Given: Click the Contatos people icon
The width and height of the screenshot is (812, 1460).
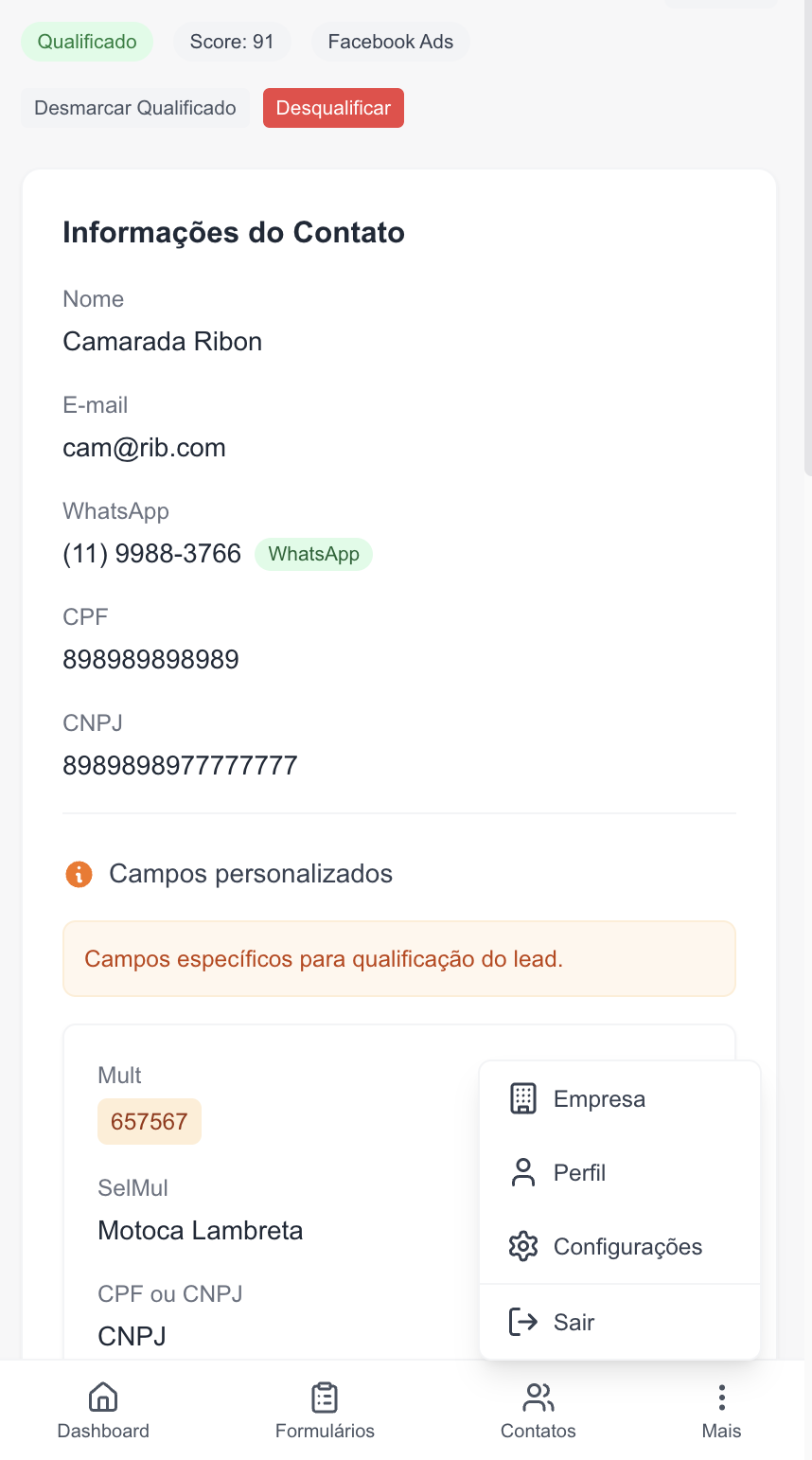Looking at the screenshot, I should pyautogui.click(x=538, y=1398).
